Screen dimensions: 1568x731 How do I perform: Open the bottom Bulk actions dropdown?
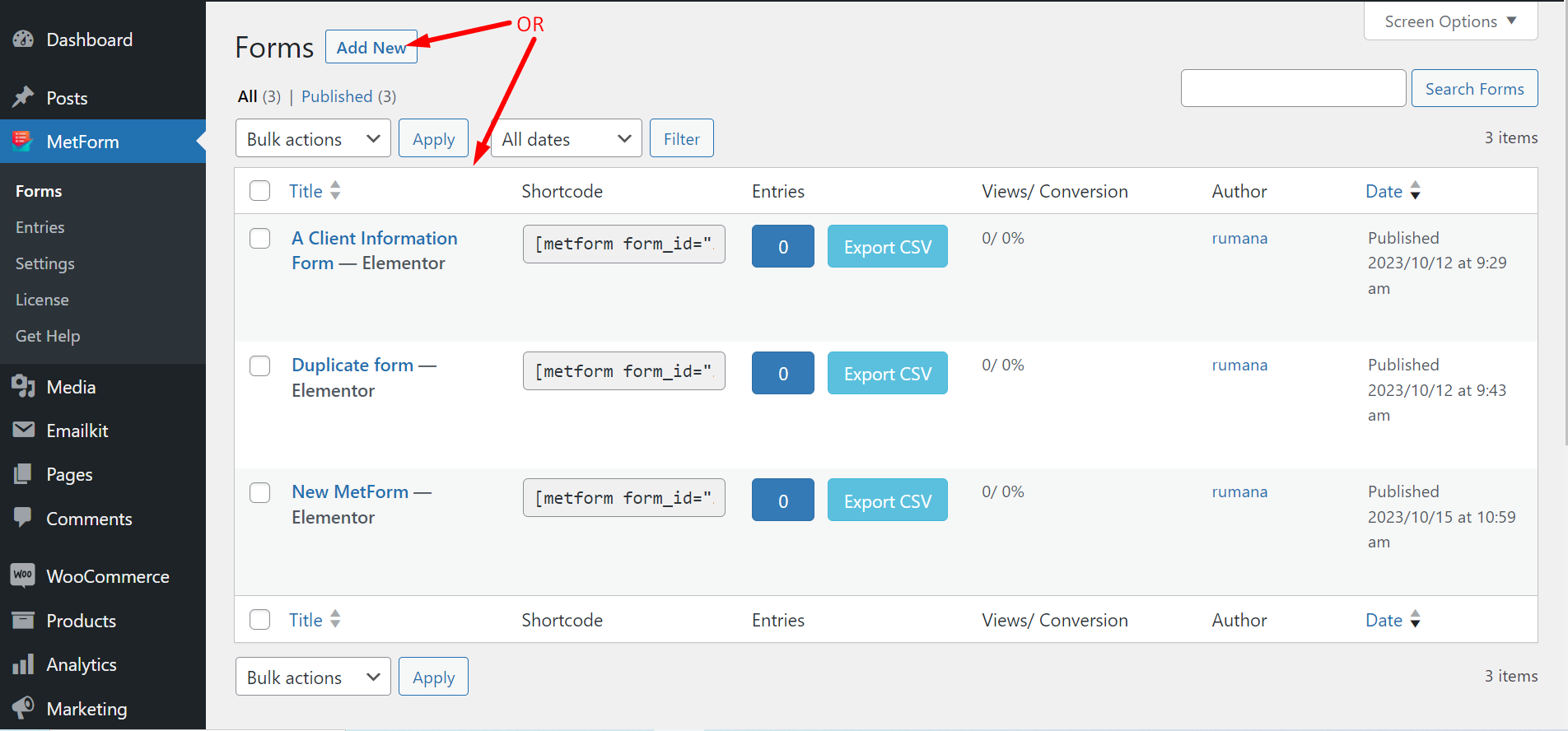(x=313, y=677)
